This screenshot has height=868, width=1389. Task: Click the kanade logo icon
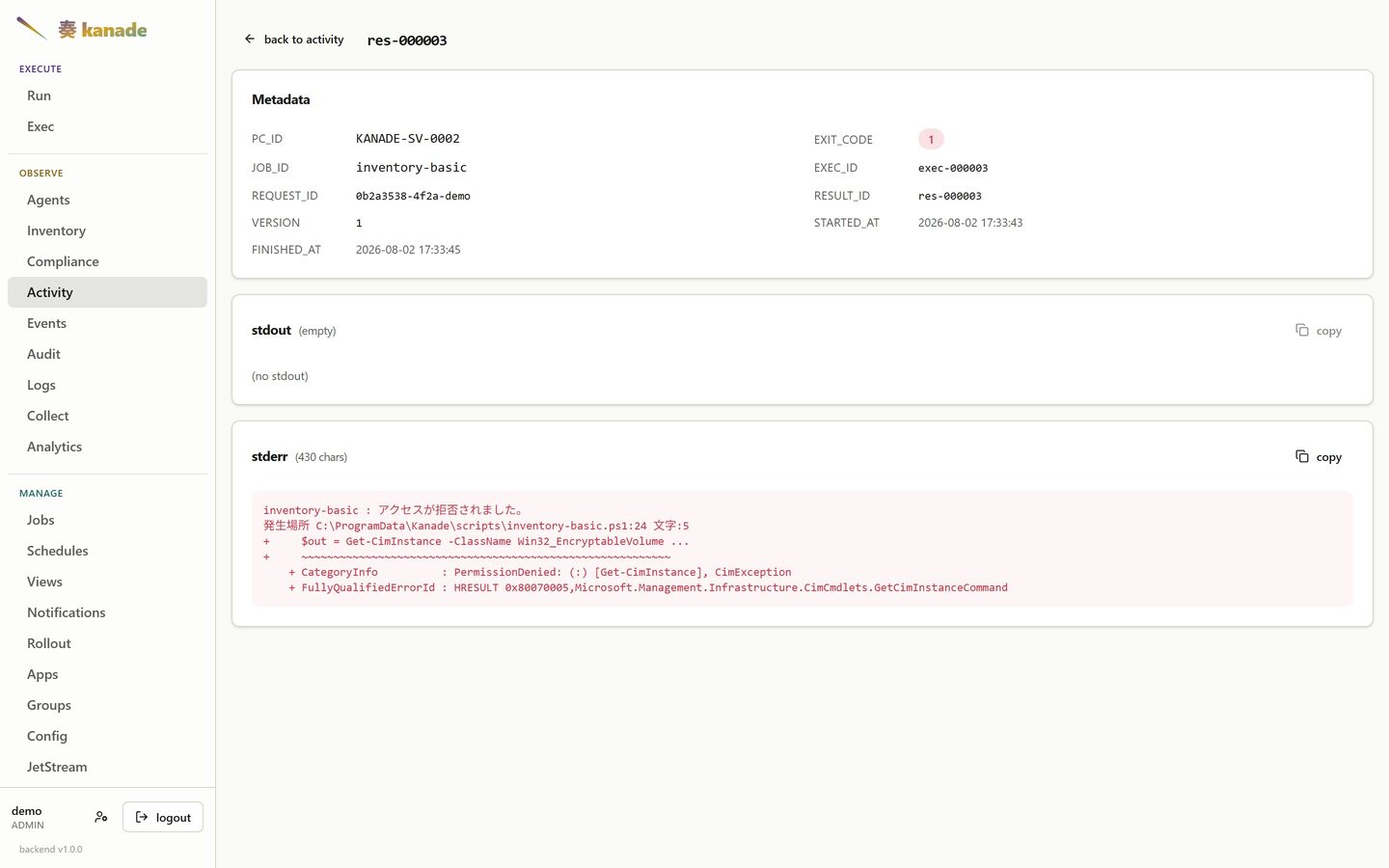tap(32, 29)
